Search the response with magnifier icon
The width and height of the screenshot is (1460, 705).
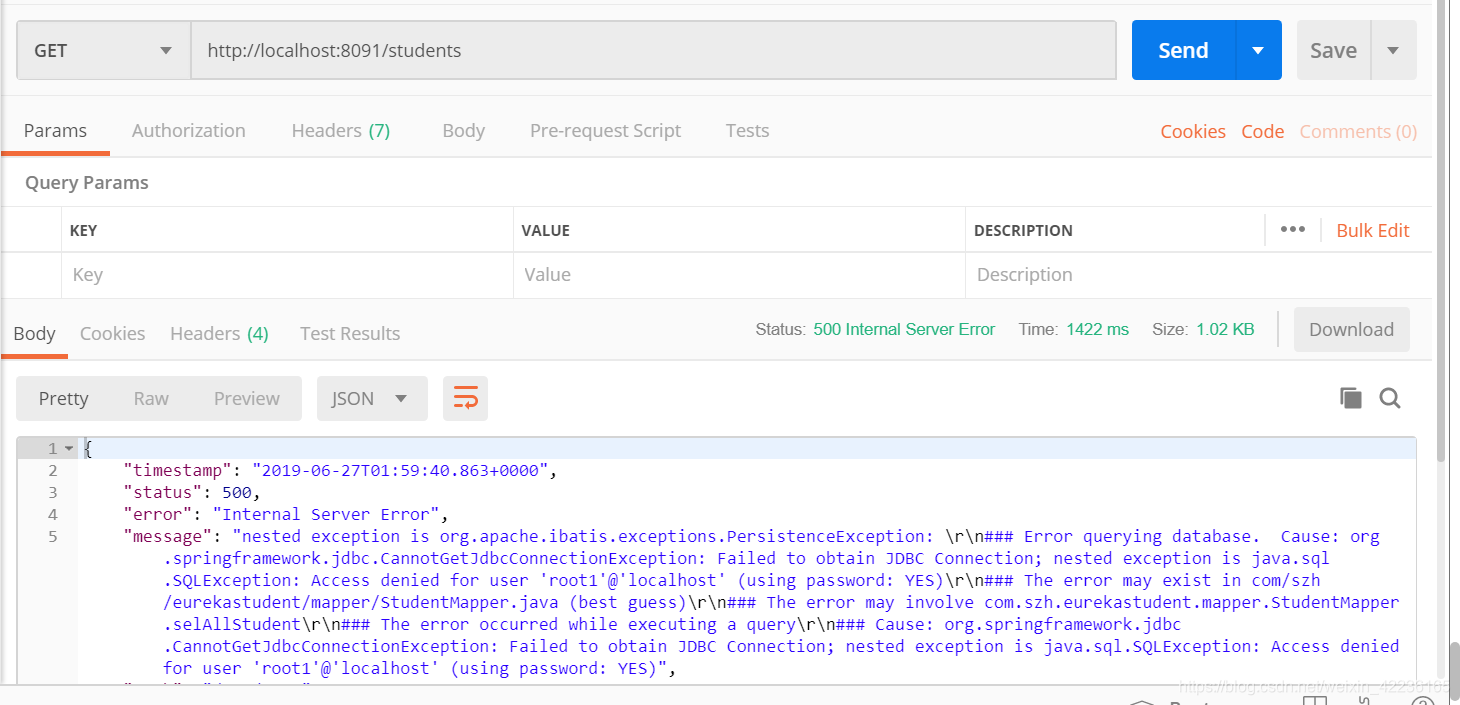[1390, 398]
